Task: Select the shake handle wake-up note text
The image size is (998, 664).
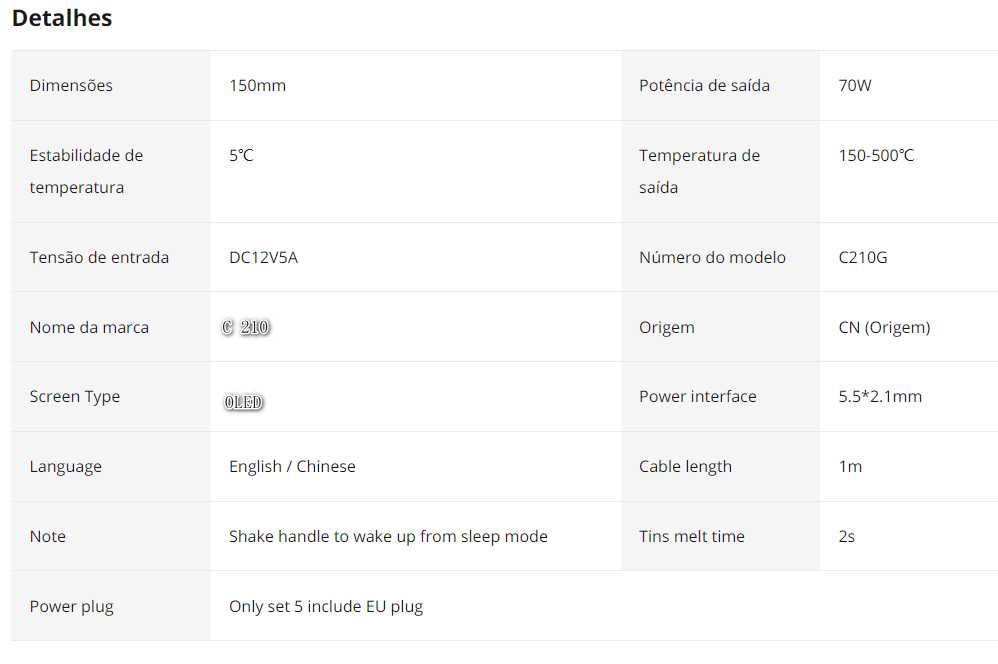Action: (388, 536)
